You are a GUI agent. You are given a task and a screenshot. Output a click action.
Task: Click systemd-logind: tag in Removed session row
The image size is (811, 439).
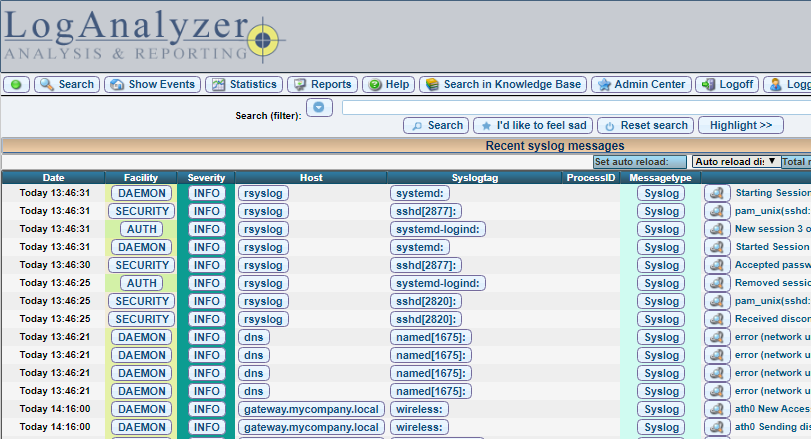click(438, 283)
